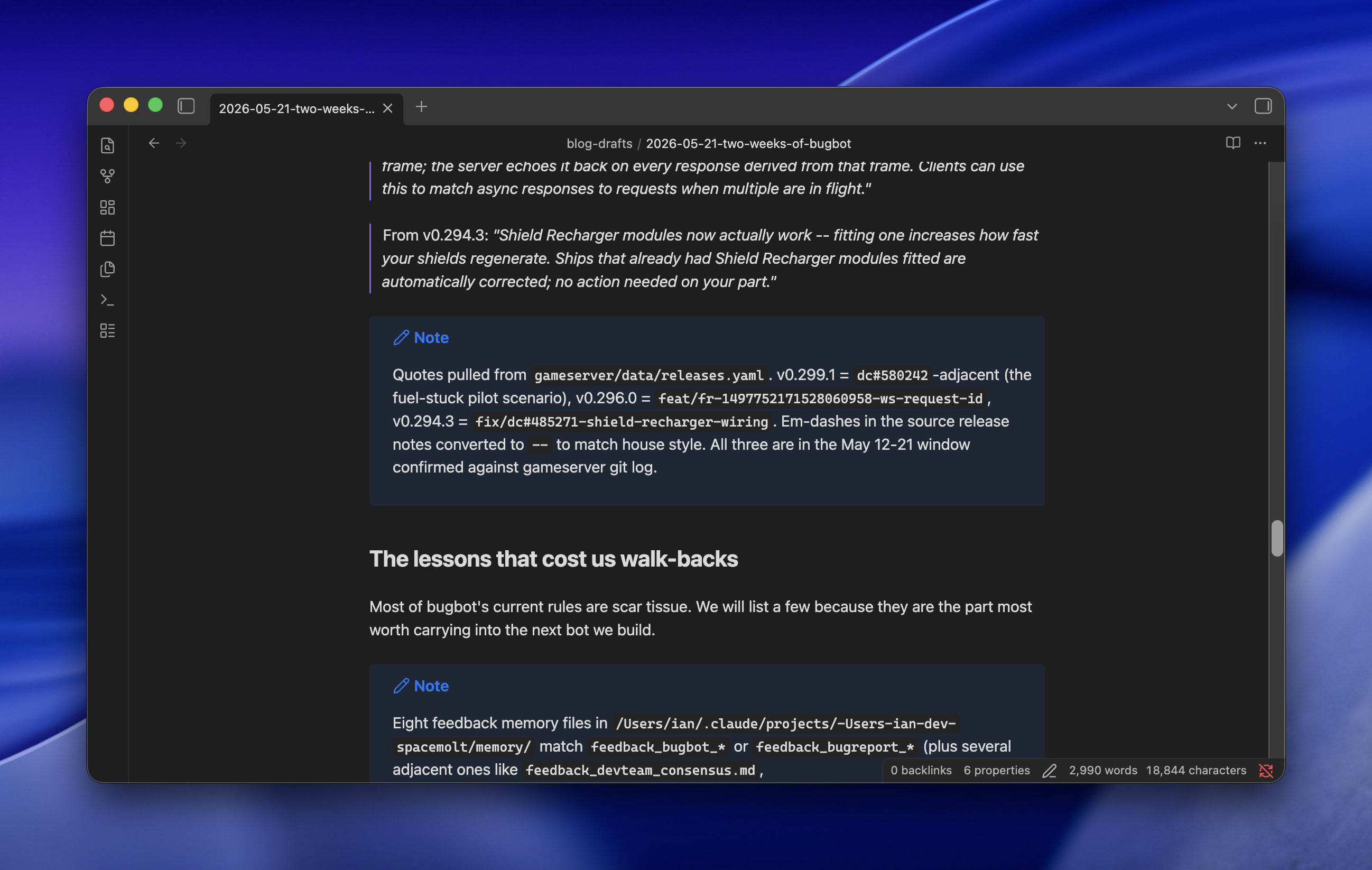This screenshot has width=1372, height=870.
Task: Click the 2026-05-21-two-weeks-of-bugbot breadcrumb title
Action: [x=748, y=144]
